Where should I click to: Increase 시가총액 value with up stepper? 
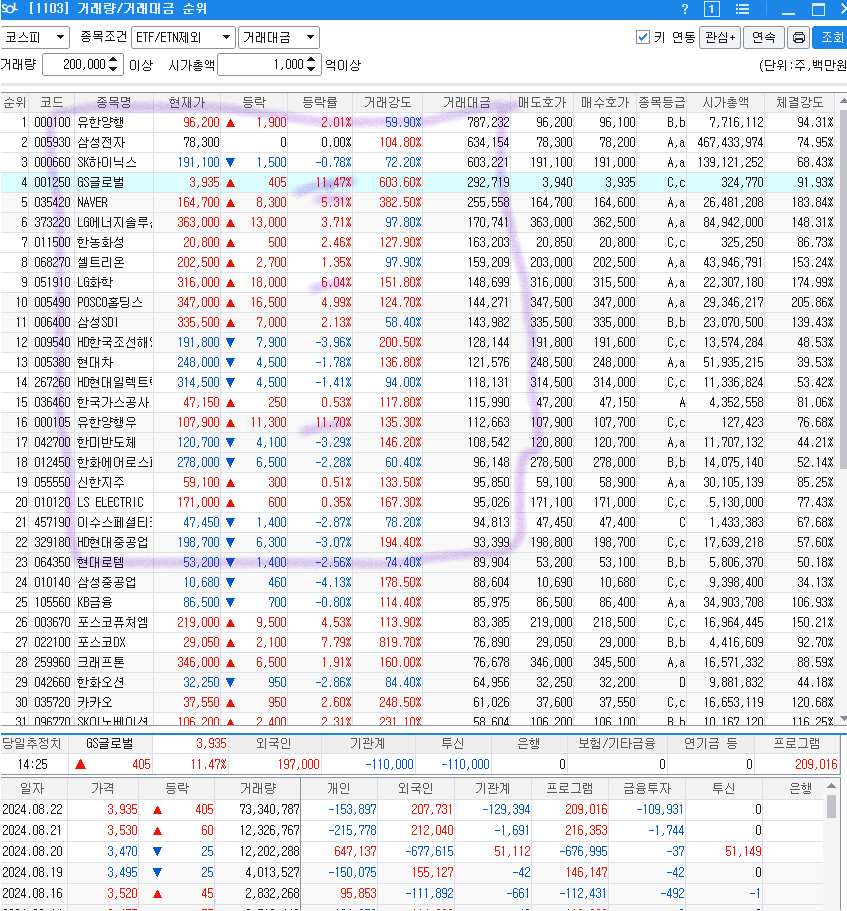(311, 60)
